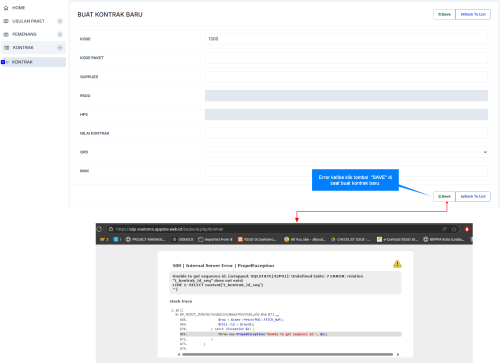Open the CHECKLIST ISSUE bookmark
Viewport: 500px width, 363px height.
[350, 239]
